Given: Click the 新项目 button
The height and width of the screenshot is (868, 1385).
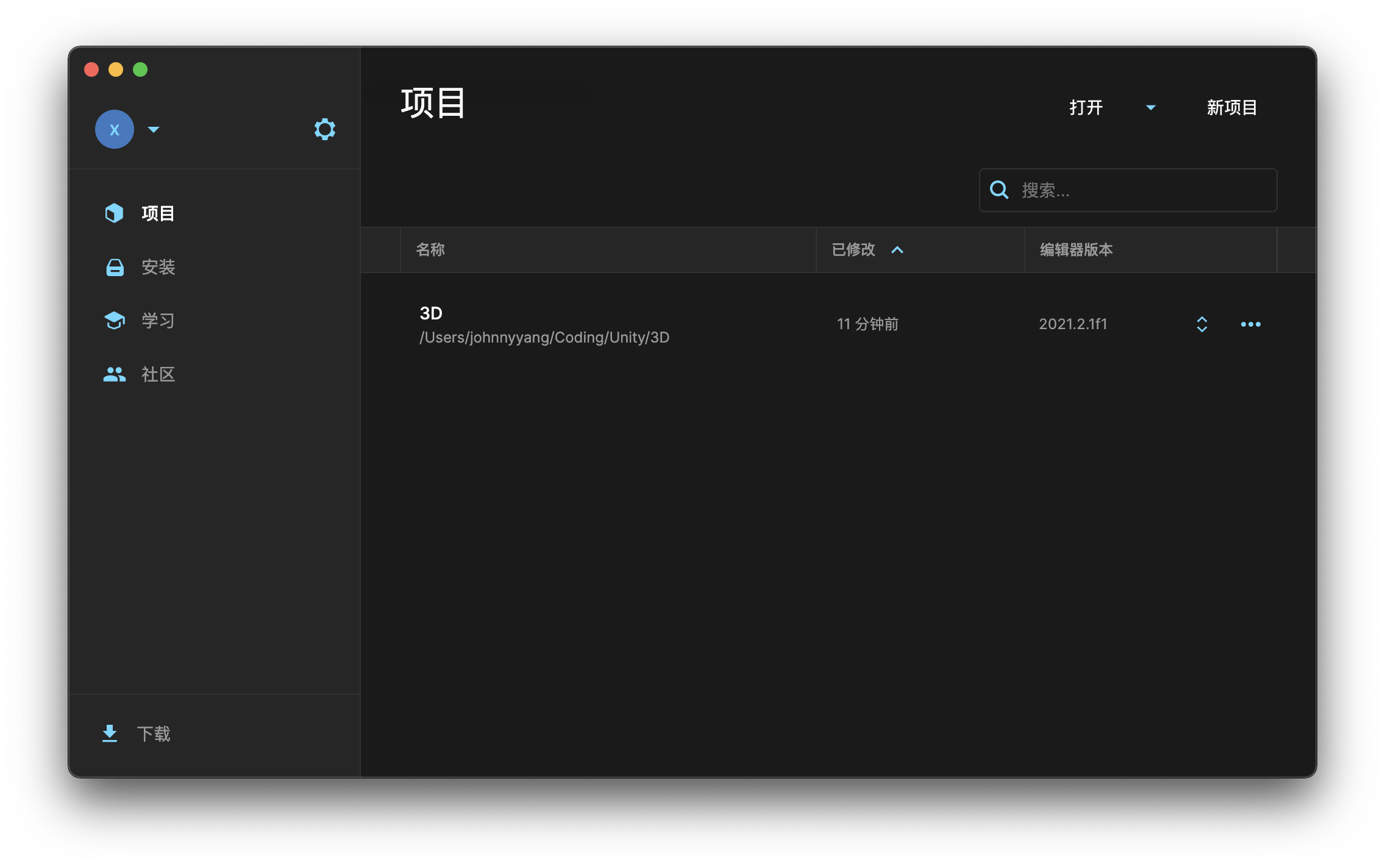Looking at the screenshot, I should 1231,108.
